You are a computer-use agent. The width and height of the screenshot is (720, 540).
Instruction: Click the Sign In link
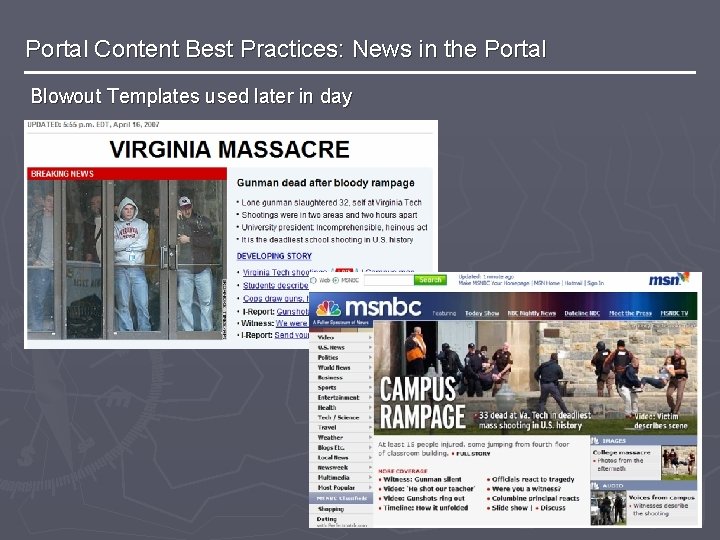click(x=596, y=283)
